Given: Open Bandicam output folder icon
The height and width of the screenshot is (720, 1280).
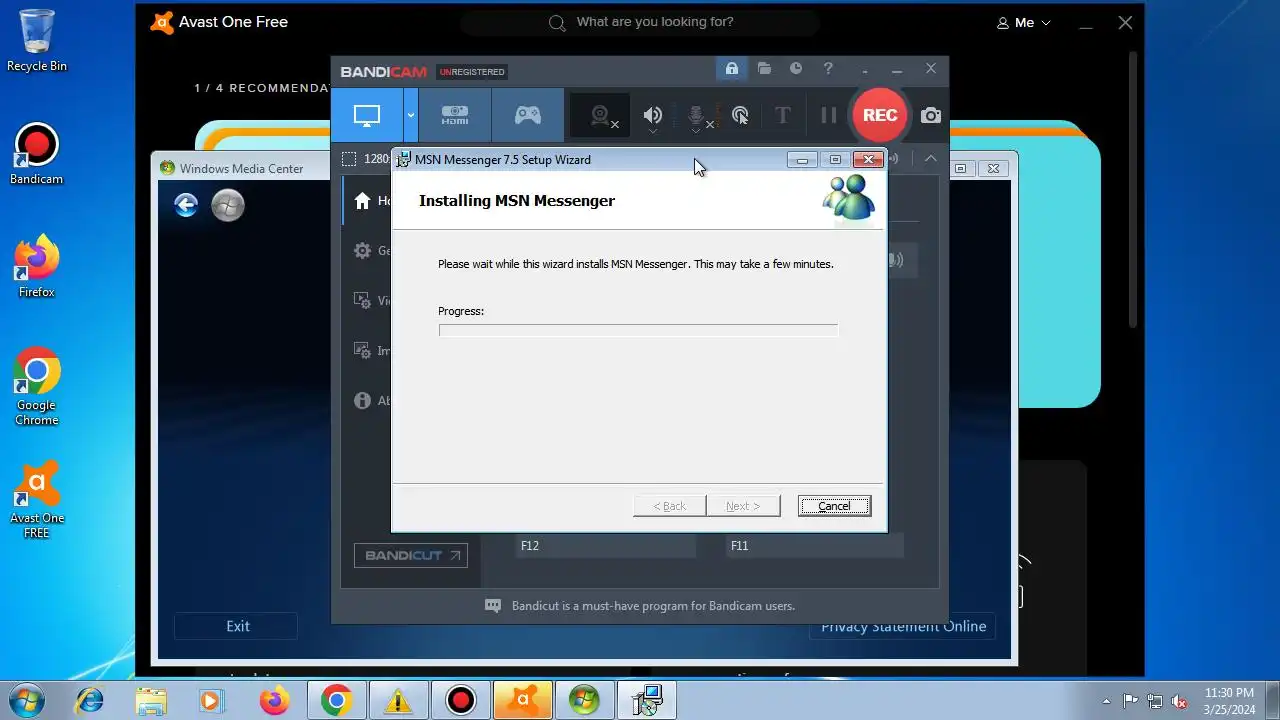Looking at the screenshot, I should point(764,69).
